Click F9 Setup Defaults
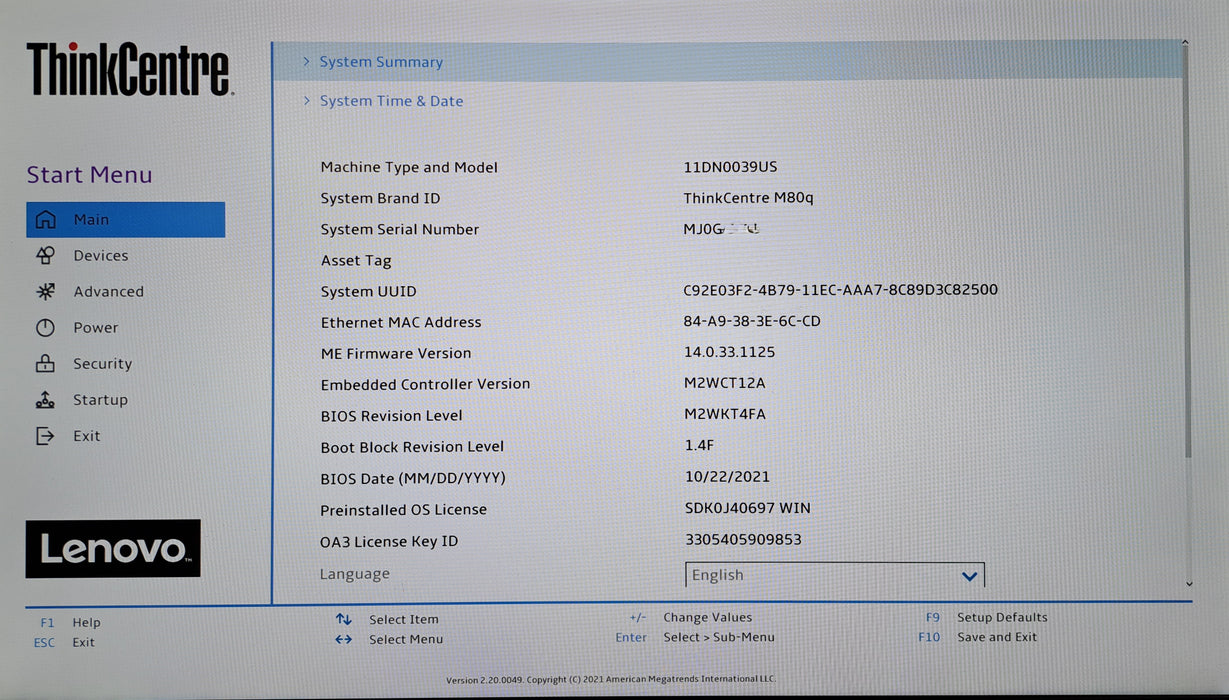This screenshot has height=700, width=1229. coord(986,618)
